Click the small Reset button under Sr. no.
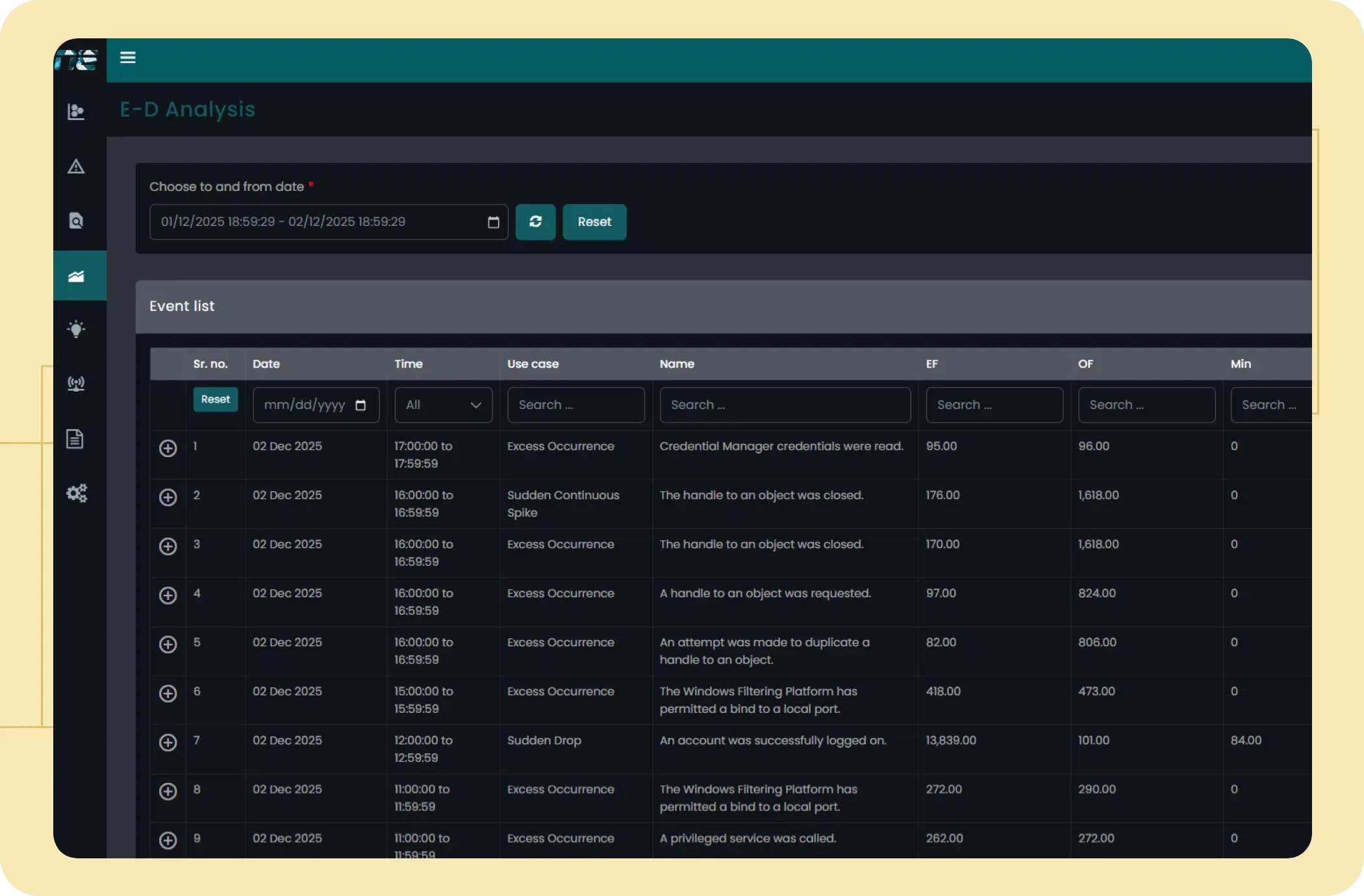The height and width of the screenshot is (896, 1364). pos(215,399)
